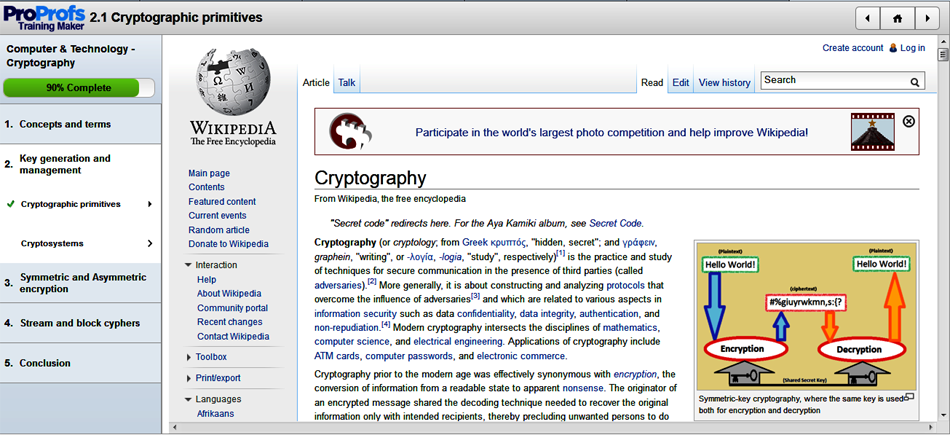Image resolution: width=950 pixels, height=435 pixels.
Task: Open the information security link
Action: click(356, 314)
